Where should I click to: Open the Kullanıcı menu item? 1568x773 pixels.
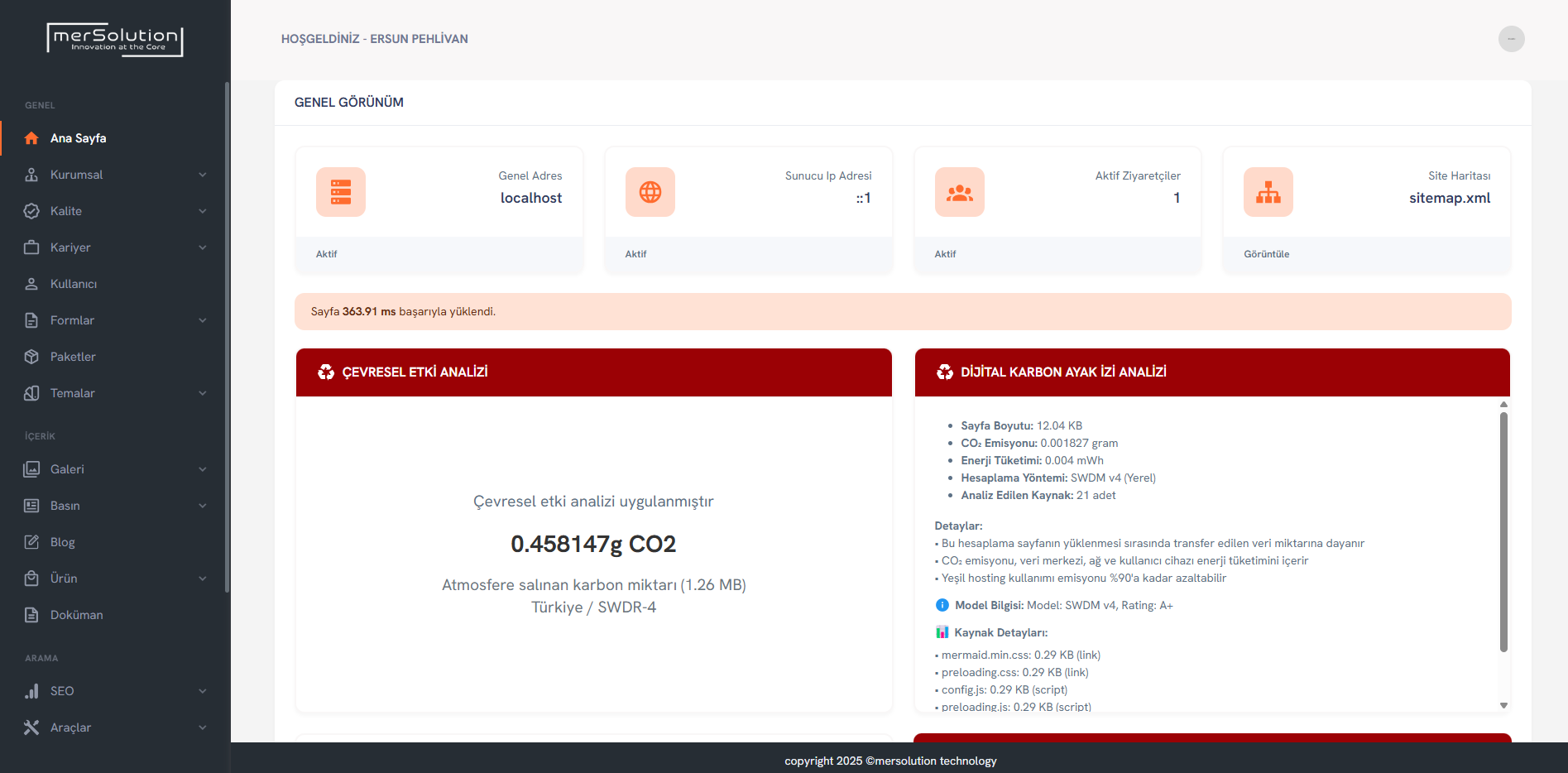click(74, 284)
